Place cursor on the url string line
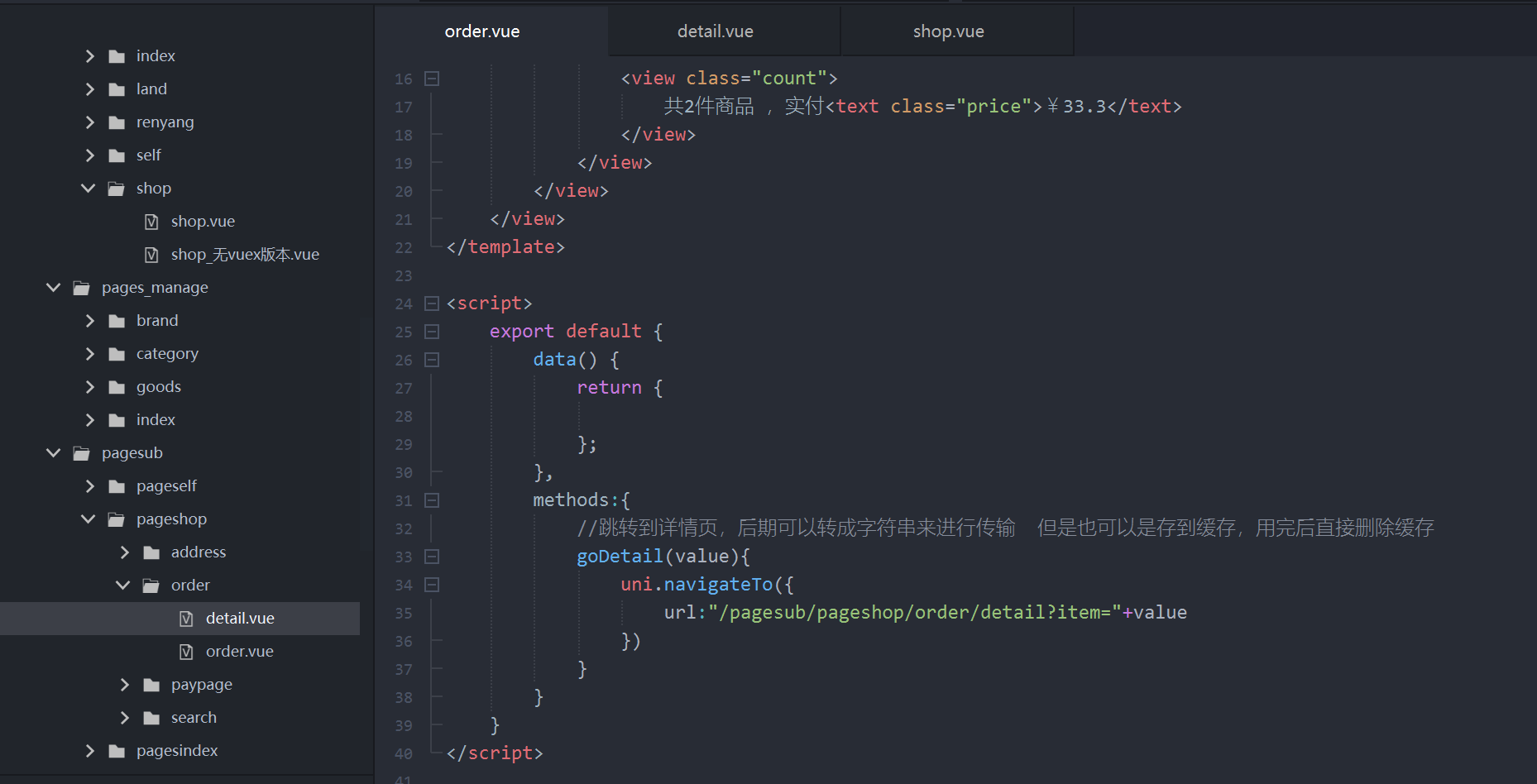The image size is (1537, 784). pos(925,613)
